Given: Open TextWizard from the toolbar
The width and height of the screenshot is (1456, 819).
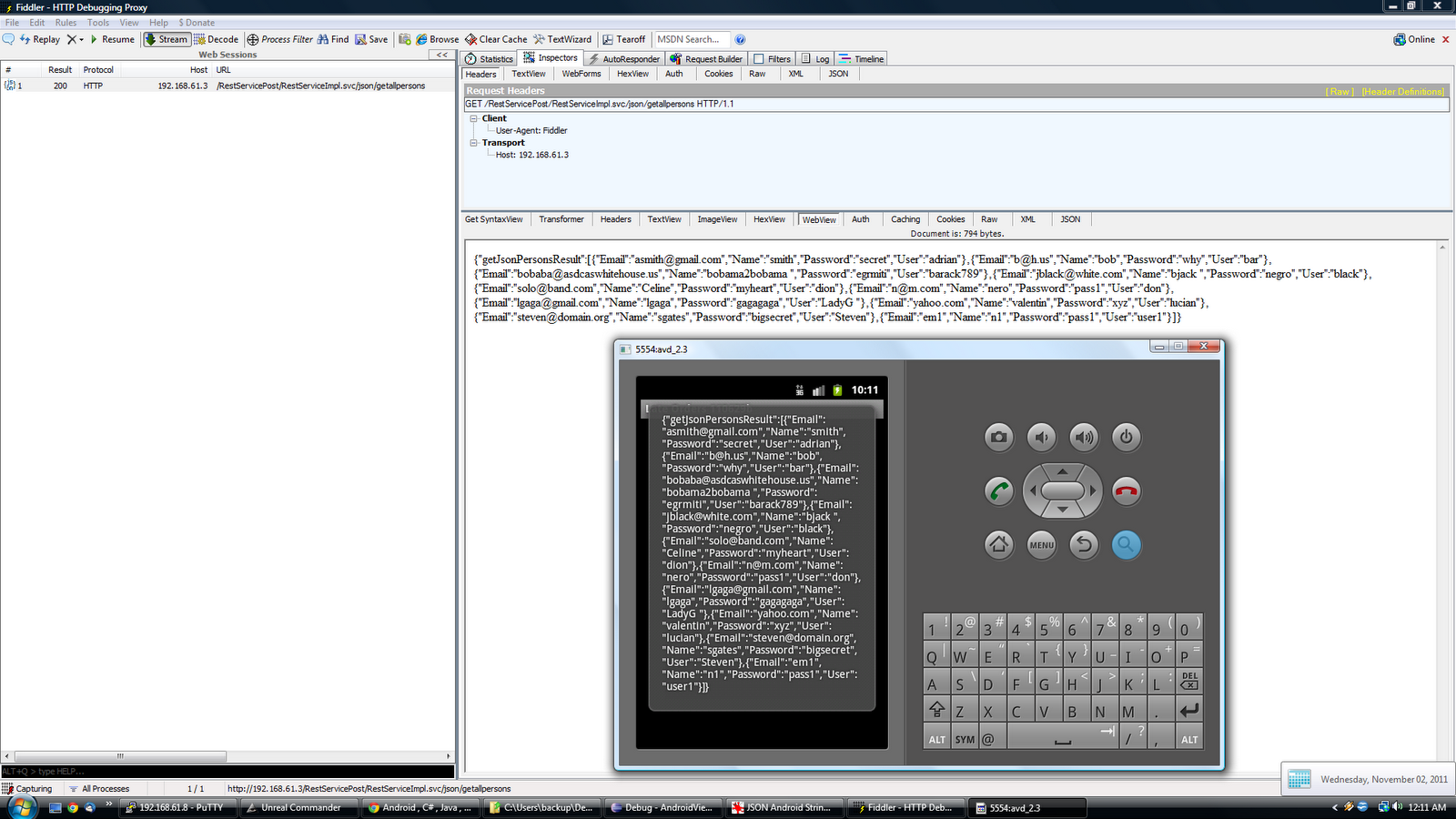Looking at the screenshot, I should coord(562,39).
